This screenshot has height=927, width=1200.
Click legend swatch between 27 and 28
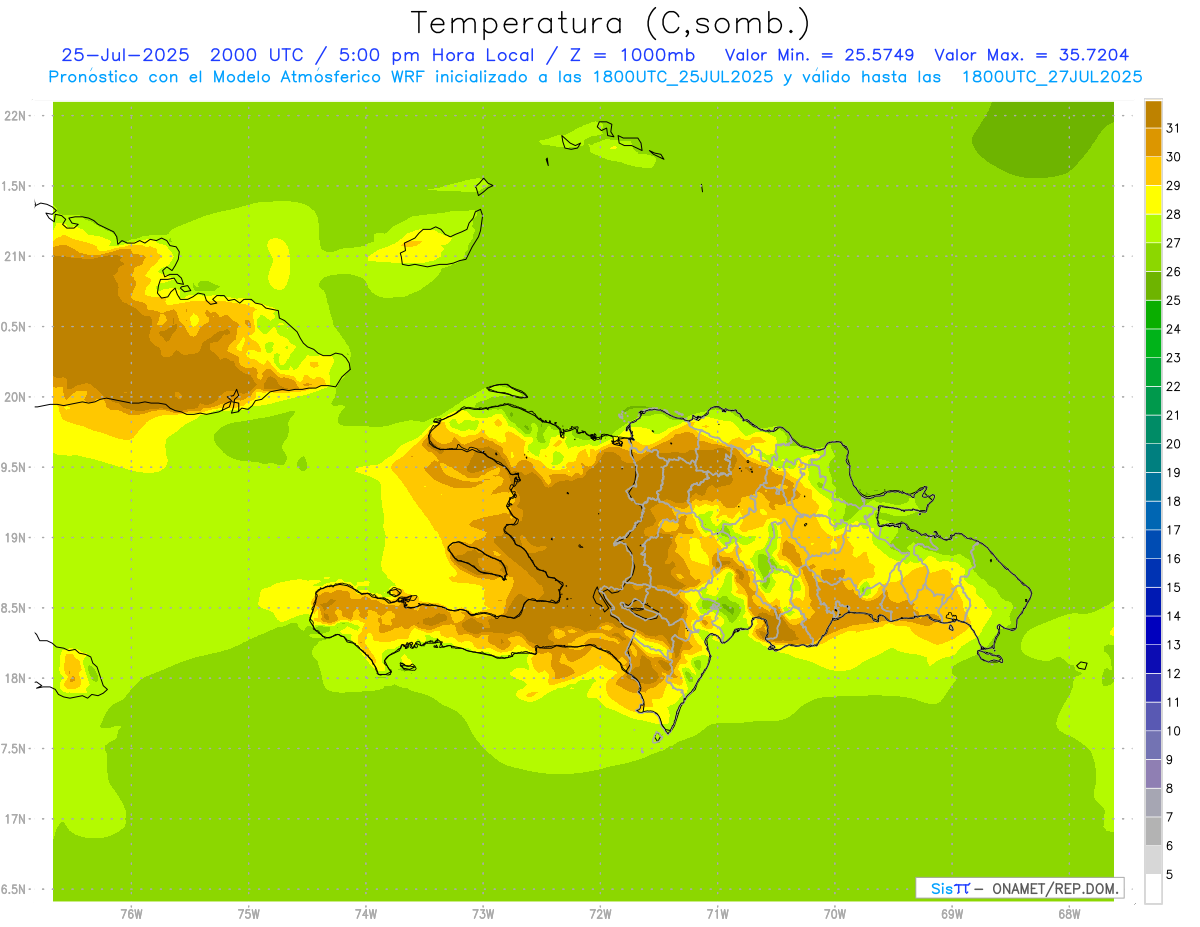pyautogui.click(x=1153, y=228)
